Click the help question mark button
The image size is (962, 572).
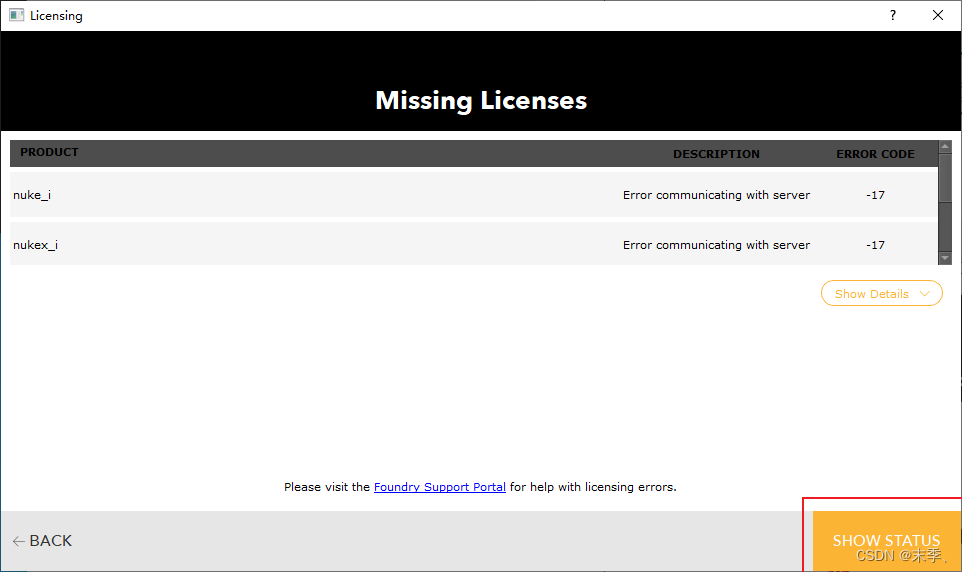[893, 15]
